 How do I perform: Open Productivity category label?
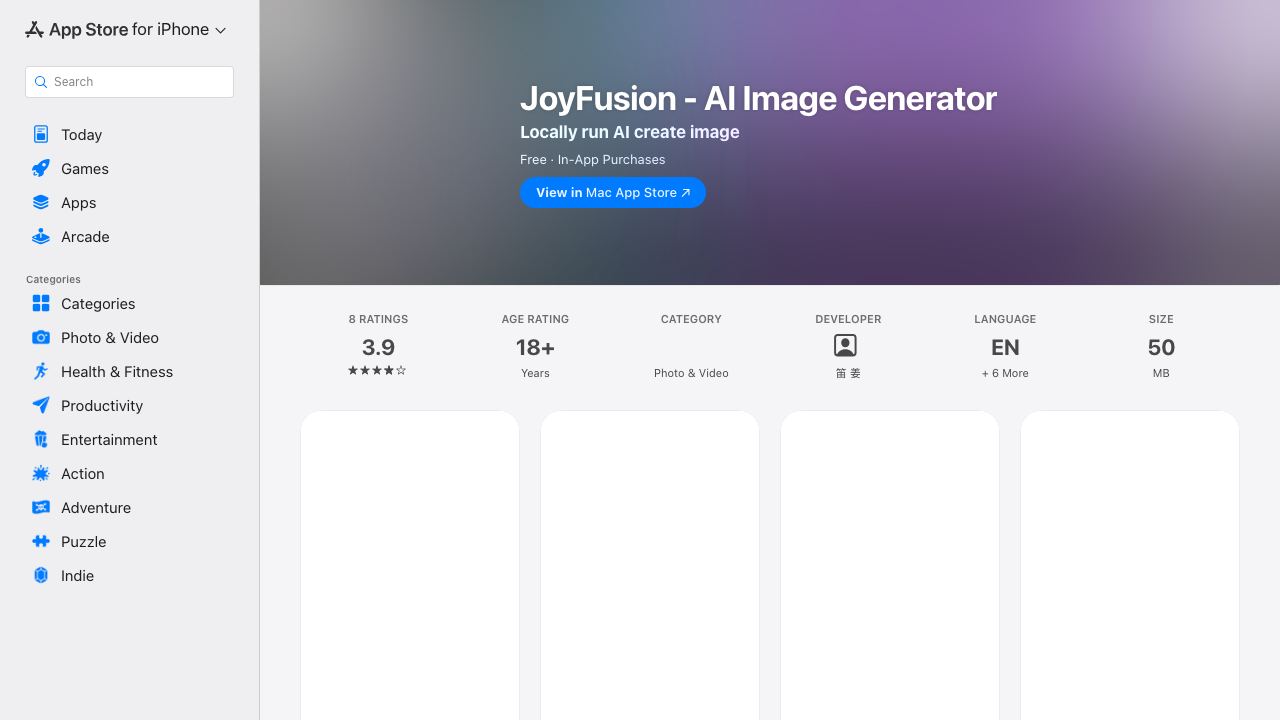102,406
